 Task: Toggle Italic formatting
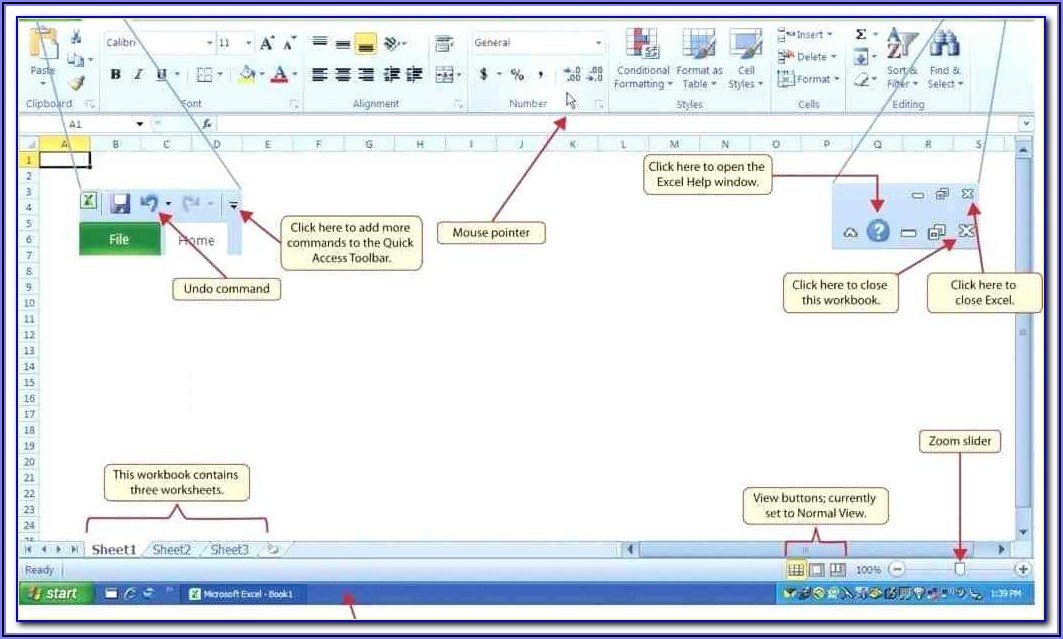click(x=138, y=75)
